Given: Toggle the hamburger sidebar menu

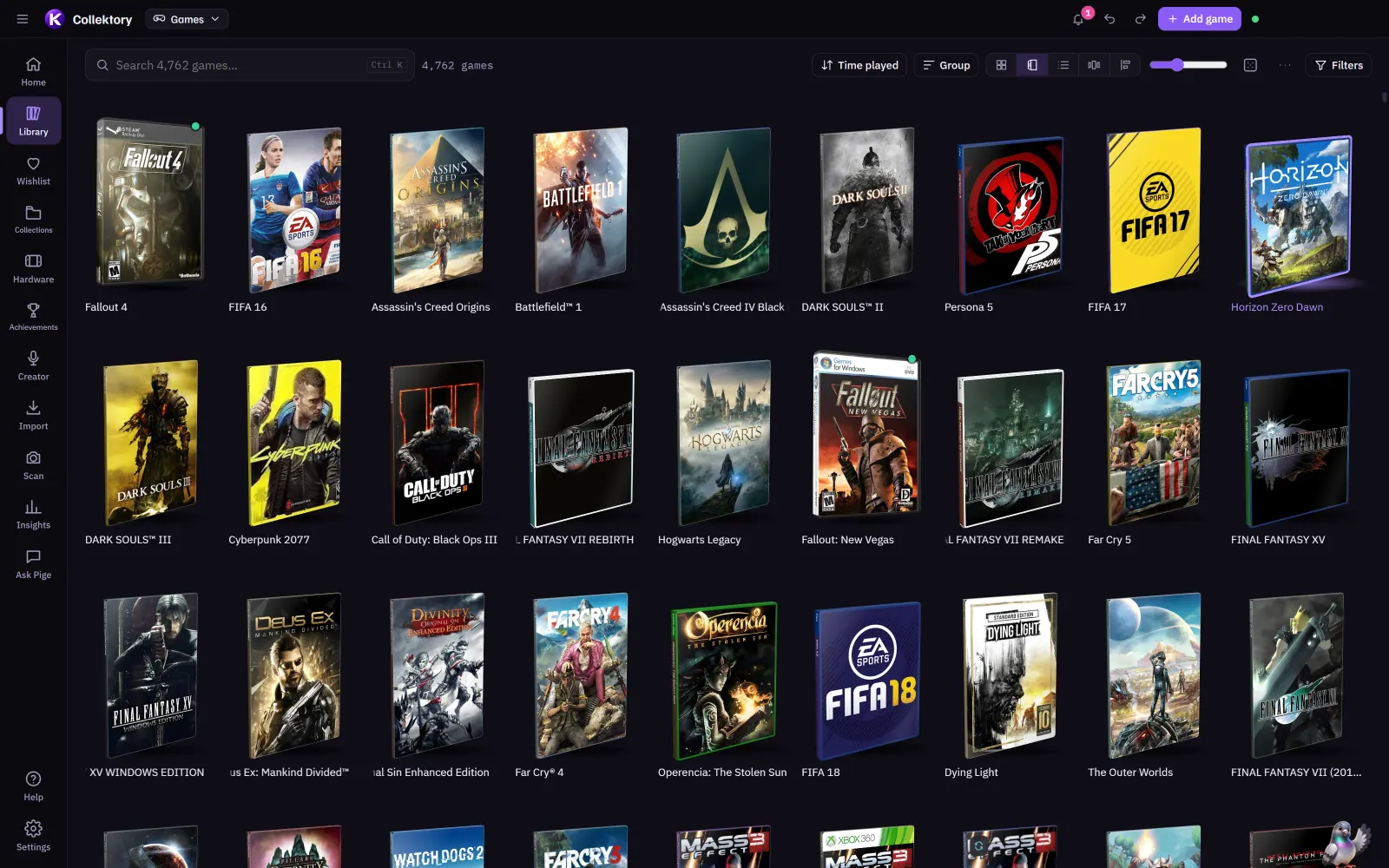Looking at the screenshot, I should click(x=23, y=19).
